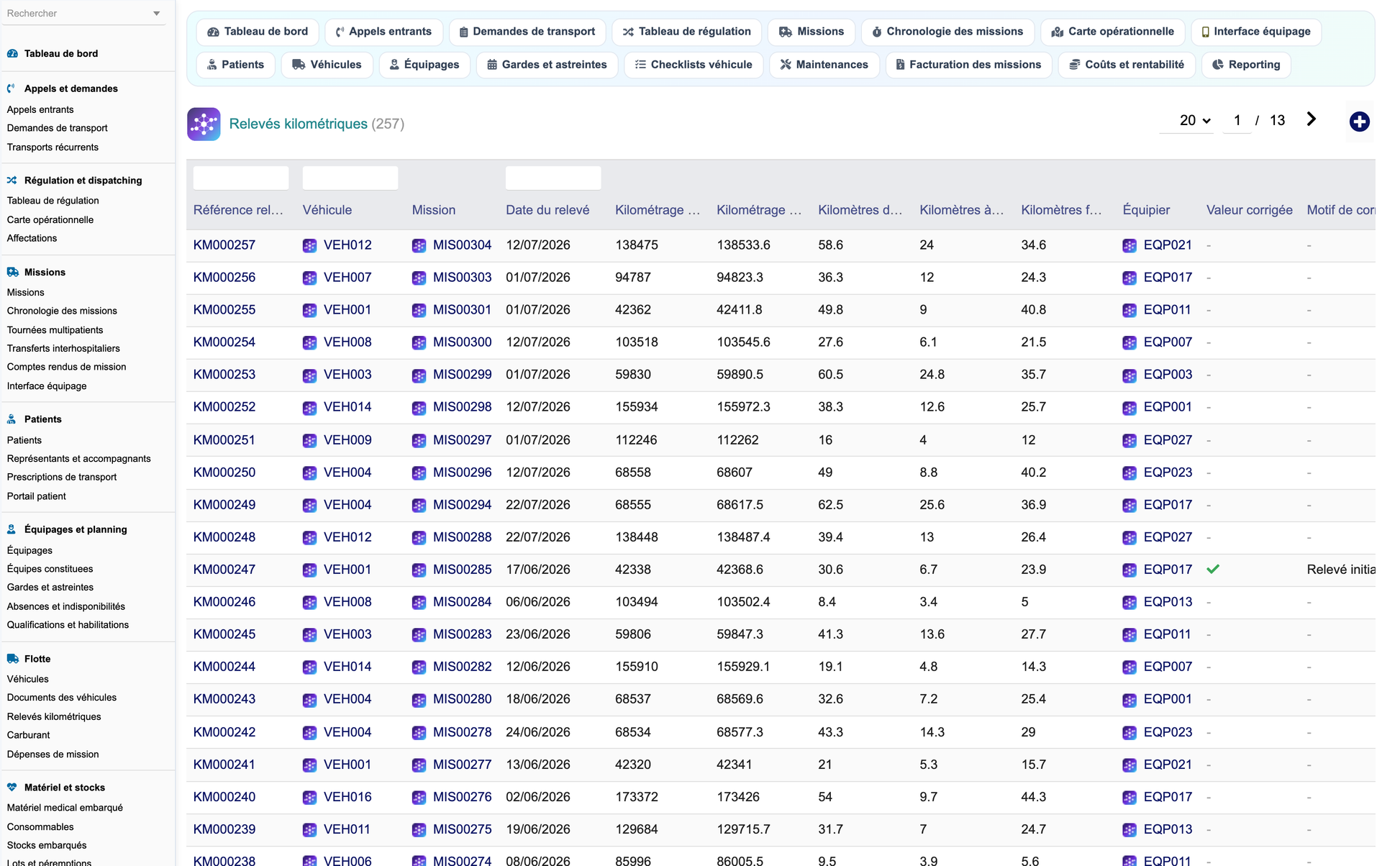The width and height of the screenshot is (1400, 866).
Task: Click the équipier icon beside EQP011 in KM000255 row
Action: coord(1129,310)
